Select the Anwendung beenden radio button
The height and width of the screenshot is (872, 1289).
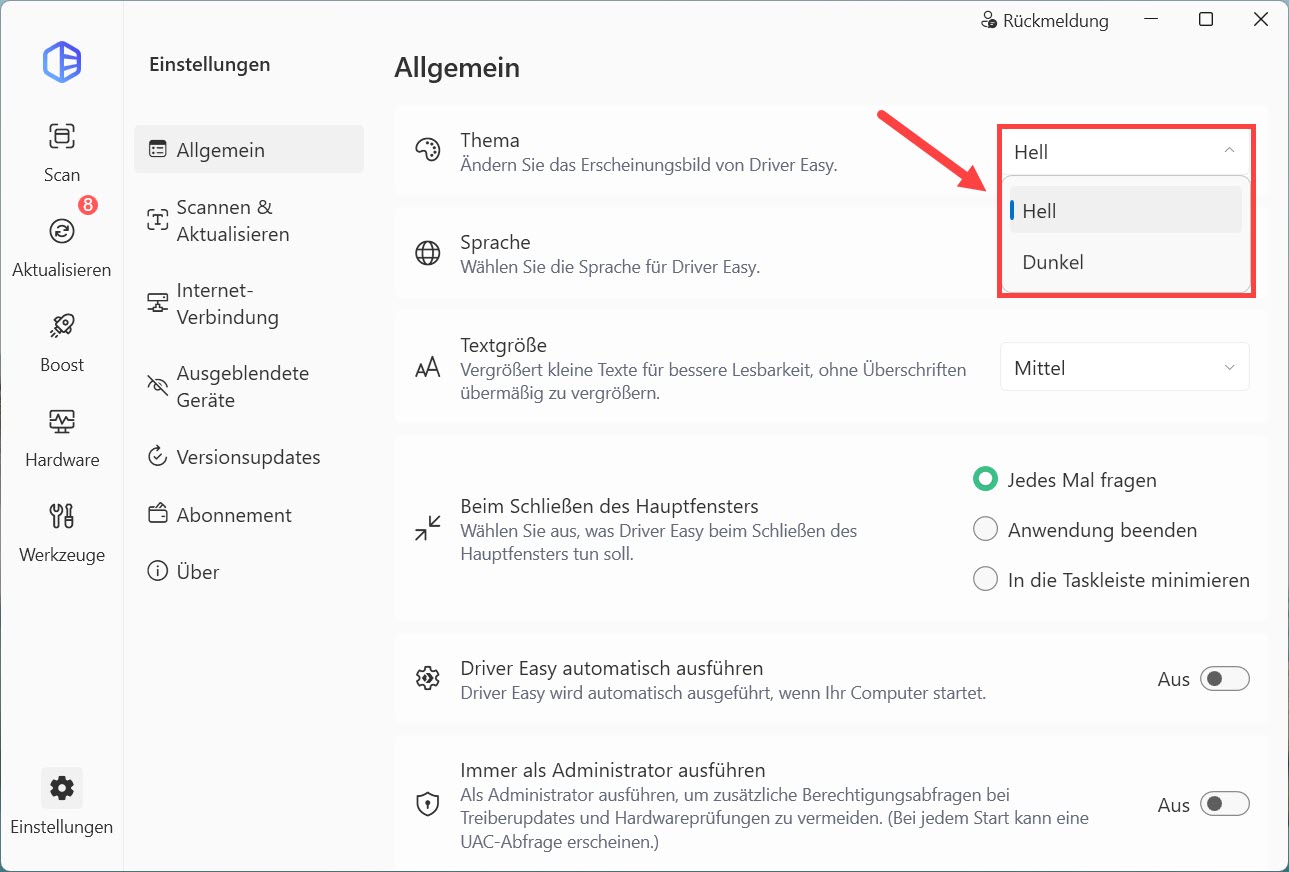(986, 530)
